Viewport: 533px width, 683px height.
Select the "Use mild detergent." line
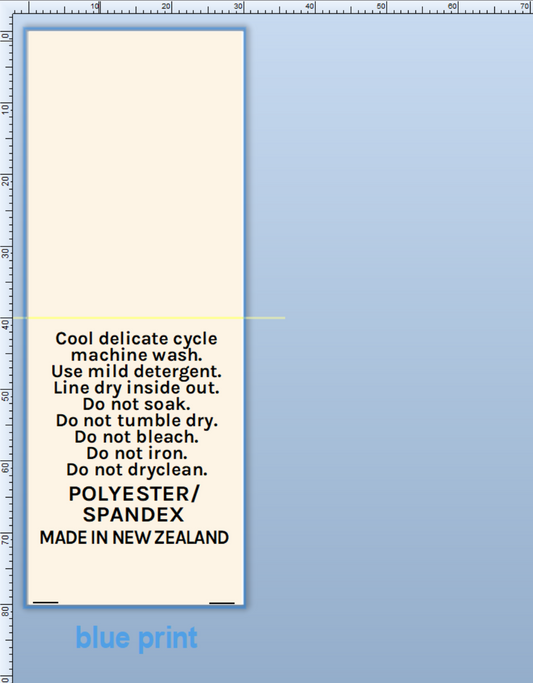coord(136,372)
